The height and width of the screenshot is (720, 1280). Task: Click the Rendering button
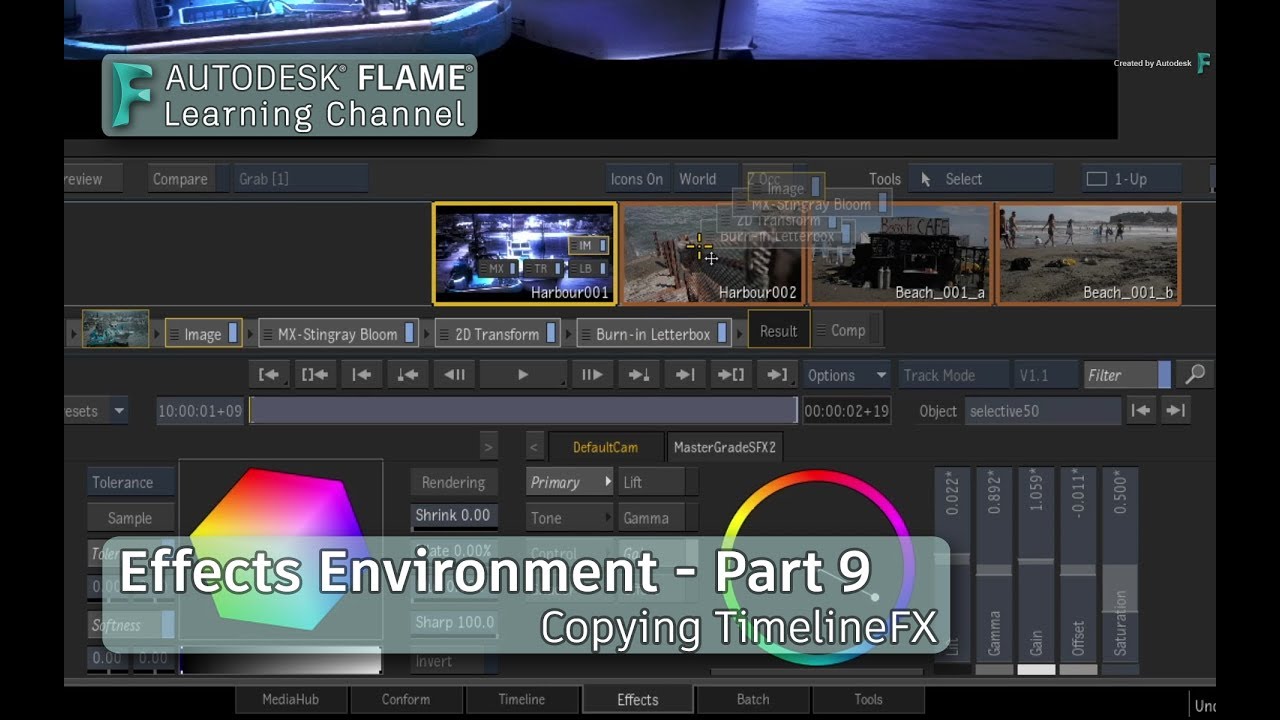coord(453,482)
